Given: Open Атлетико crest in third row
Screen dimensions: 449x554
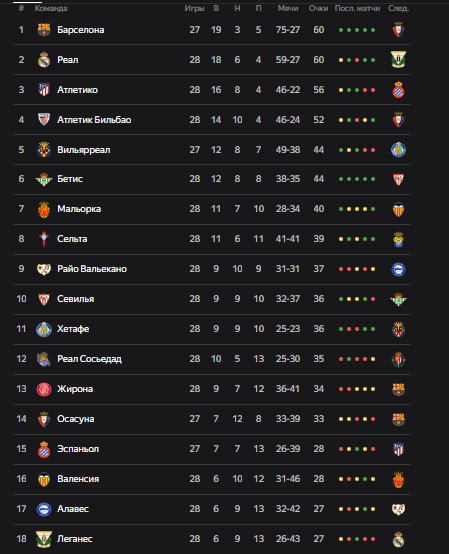Looking at the screenshot, I should pyautogui.click(x=44, y=90).
